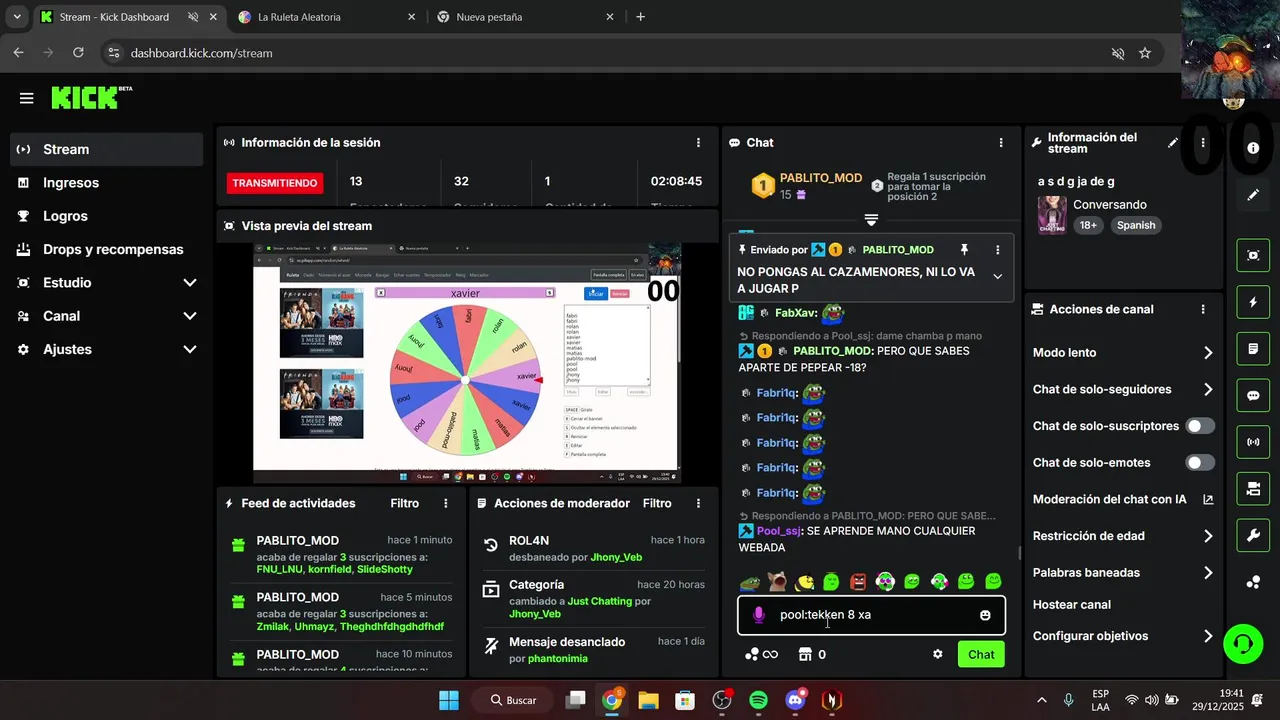Open the Acciones de canal options menu
The width and height of the screenshot is (1280, 720).
(x=1203, y=310)
